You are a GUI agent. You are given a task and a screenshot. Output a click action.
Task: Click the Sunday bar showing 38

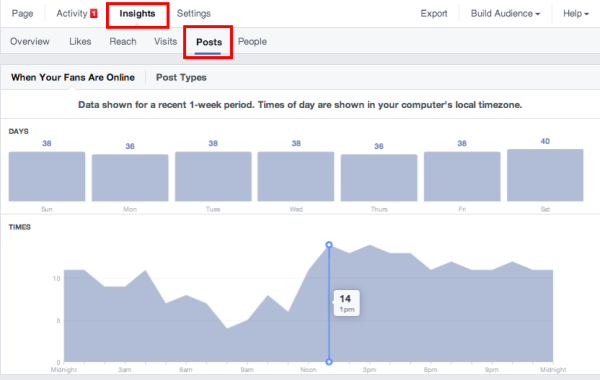[x=47, y=176]
